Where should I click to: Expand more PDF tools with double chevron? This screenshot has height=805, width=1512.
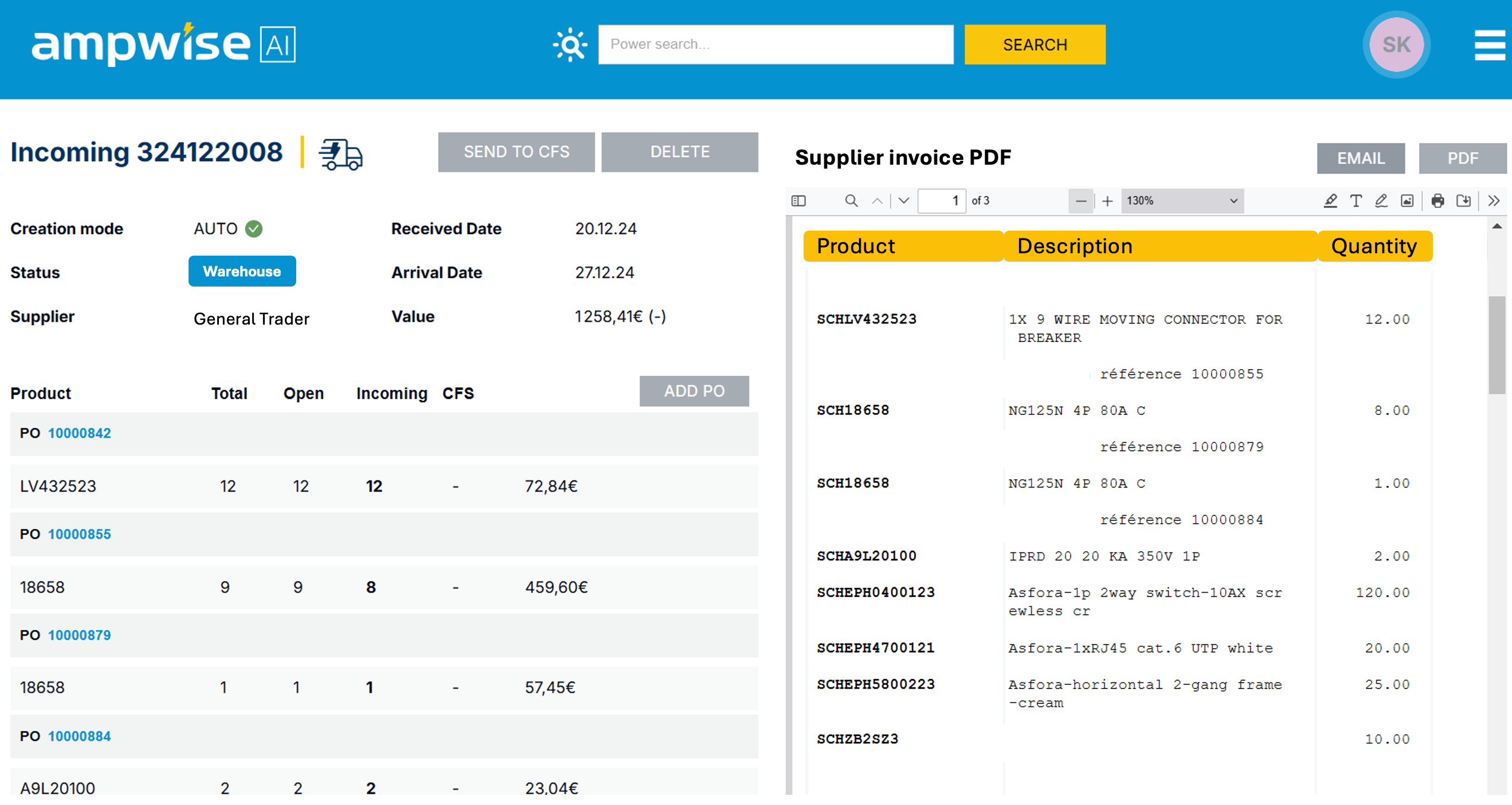[1494, 200]
